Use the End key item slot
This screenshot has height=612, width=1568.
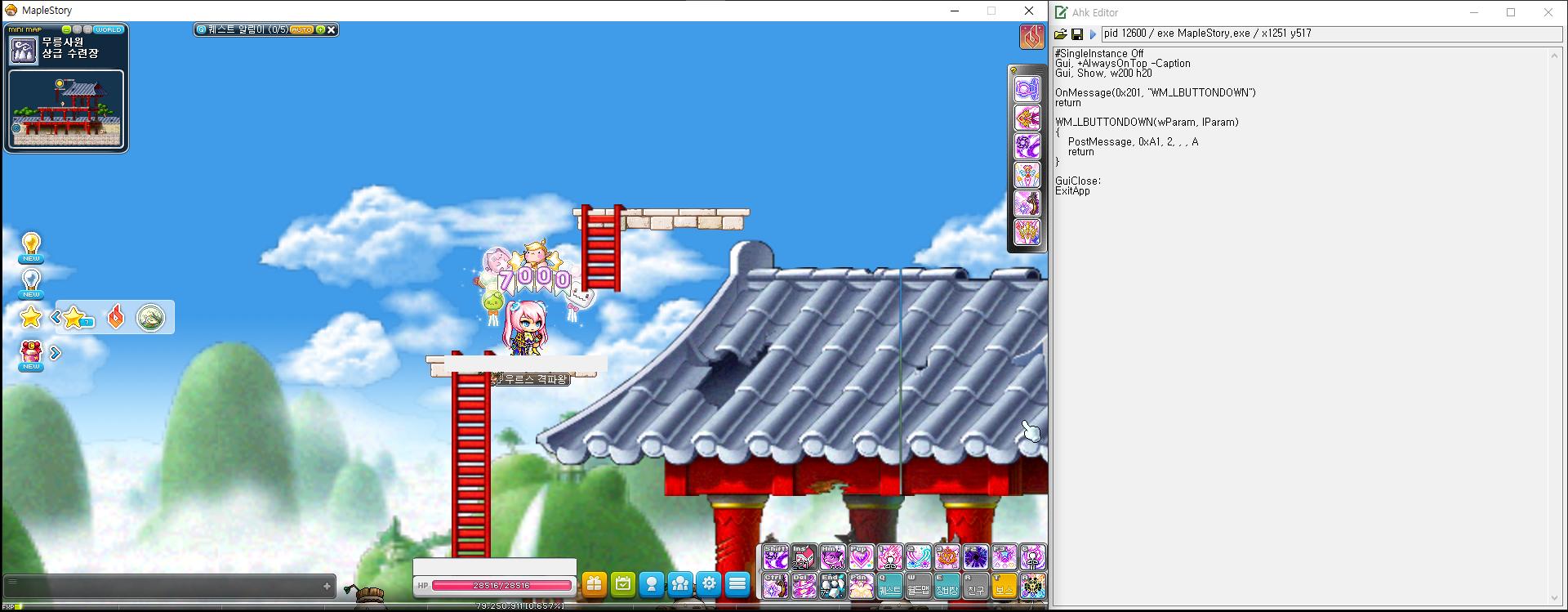coord(833,586)
